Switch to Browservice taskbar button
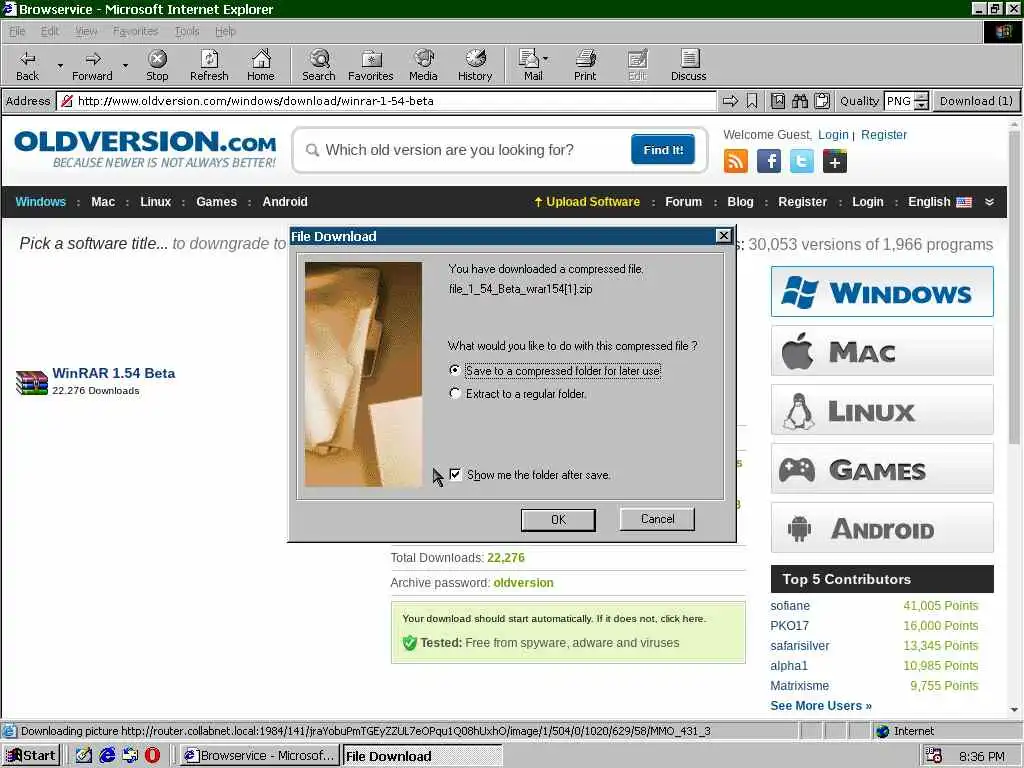 259,755
